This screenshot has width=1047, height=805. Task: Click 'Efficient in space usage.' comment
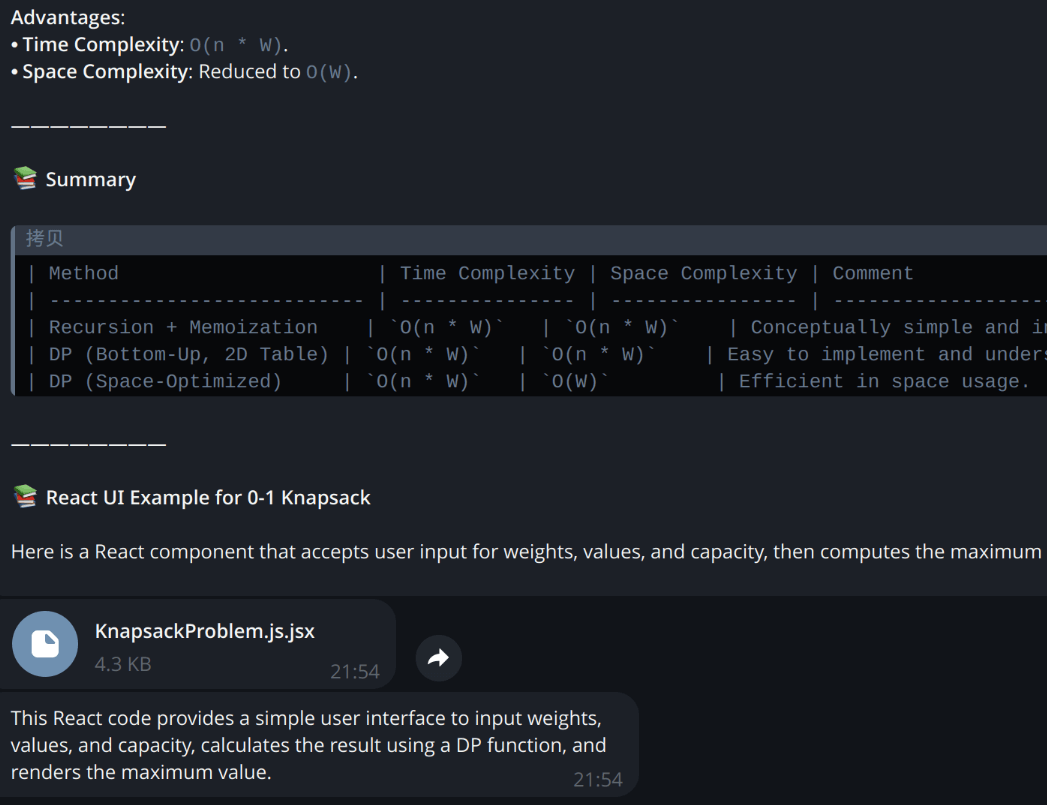pos(884,382)
